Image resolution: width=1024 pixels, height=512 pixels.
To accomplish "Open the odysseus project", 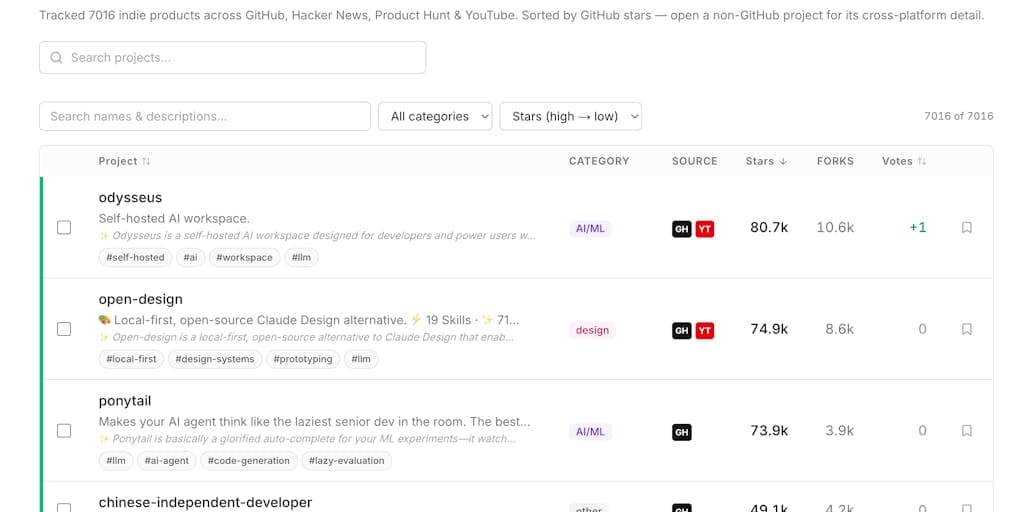I will pos(130,197).
